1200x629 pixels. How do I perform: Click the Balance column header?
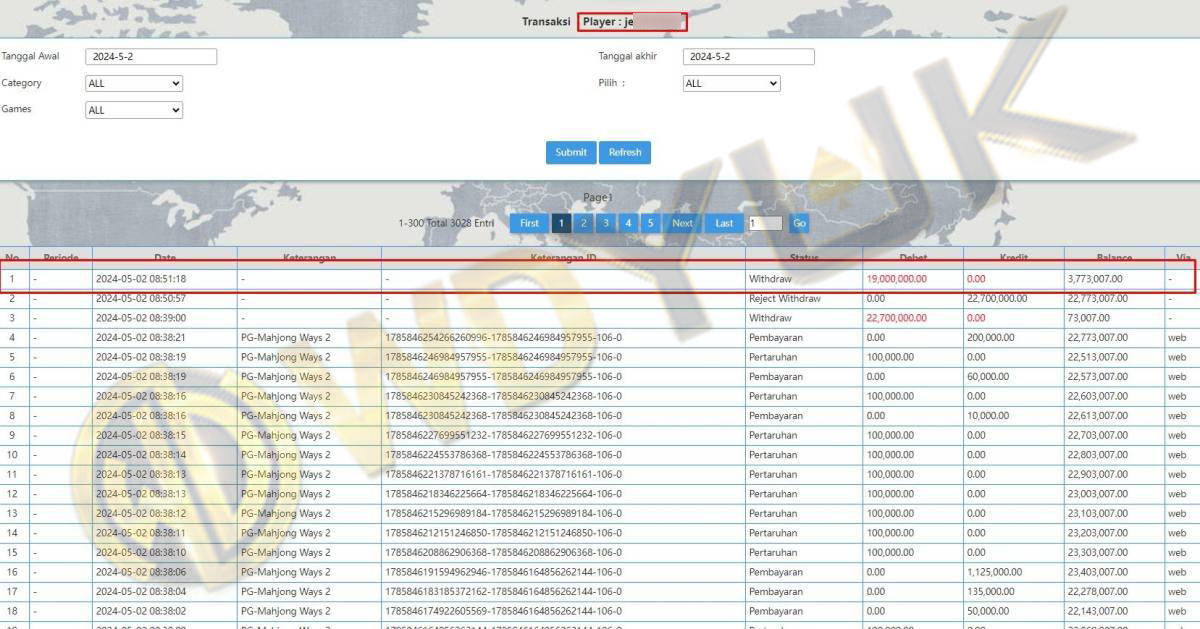(x=1113, y=258)
